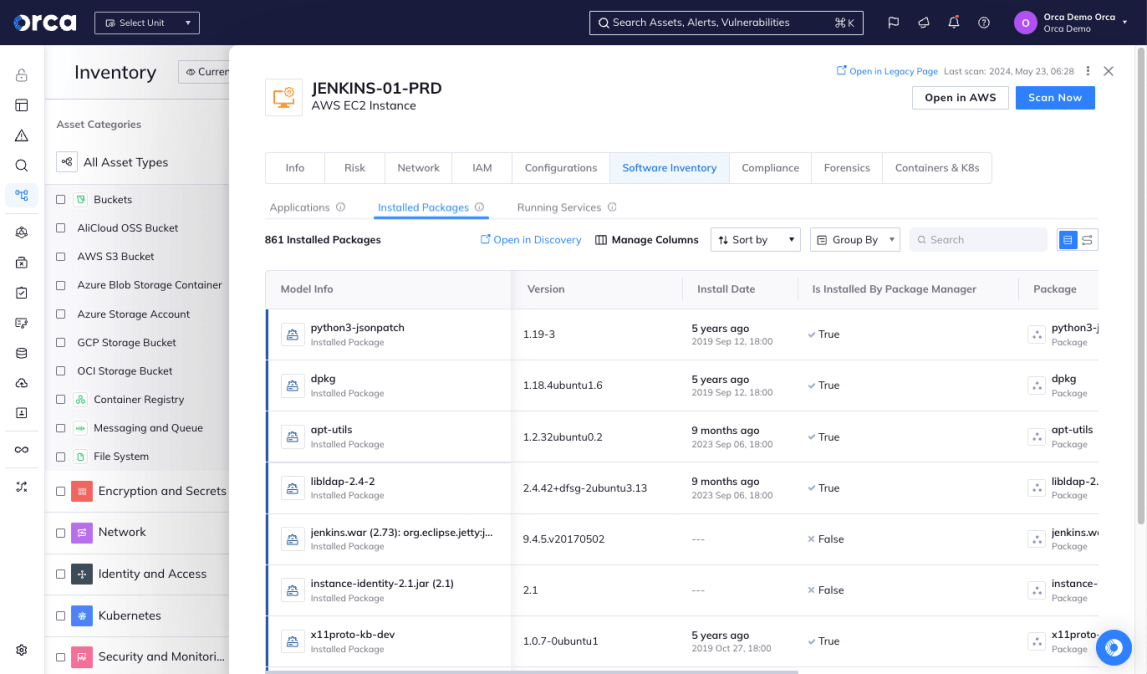Open the Sort by dropdown
This screenshot has height=674, width=1147.
pos(756,239)
